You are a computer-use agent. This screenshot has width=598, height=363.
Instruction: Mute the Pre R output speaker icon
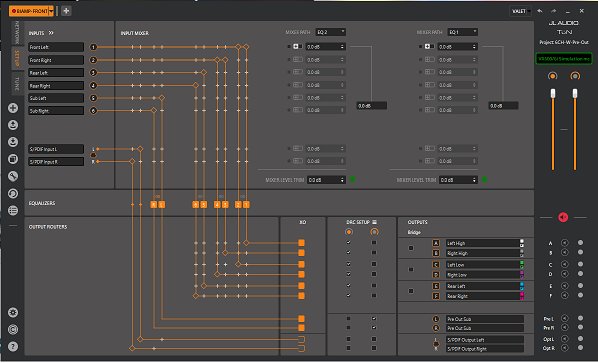click(x=564, y=328)
